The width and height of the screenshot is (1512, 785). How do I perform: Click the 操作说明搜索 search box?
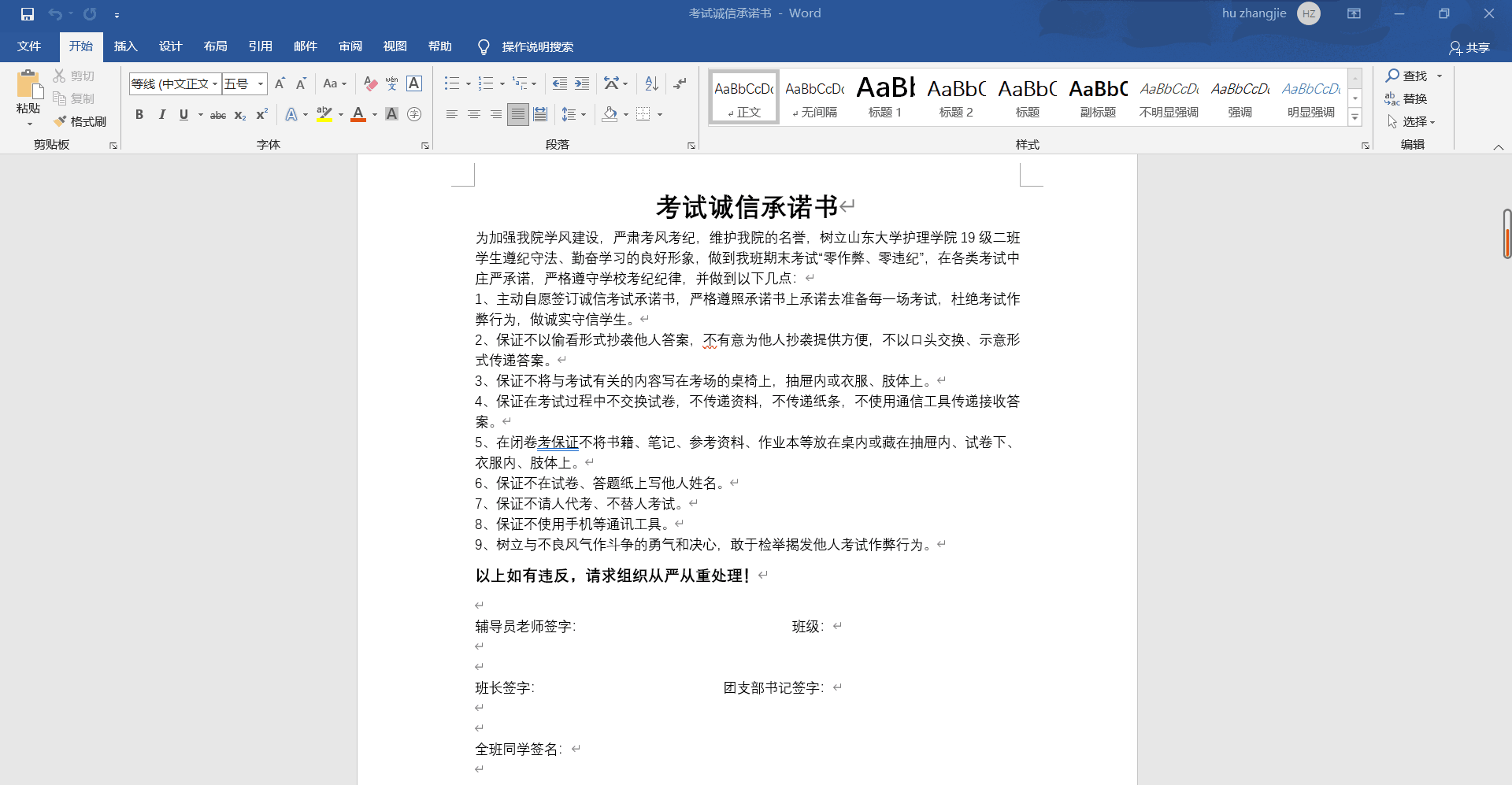tap(537, 47)
